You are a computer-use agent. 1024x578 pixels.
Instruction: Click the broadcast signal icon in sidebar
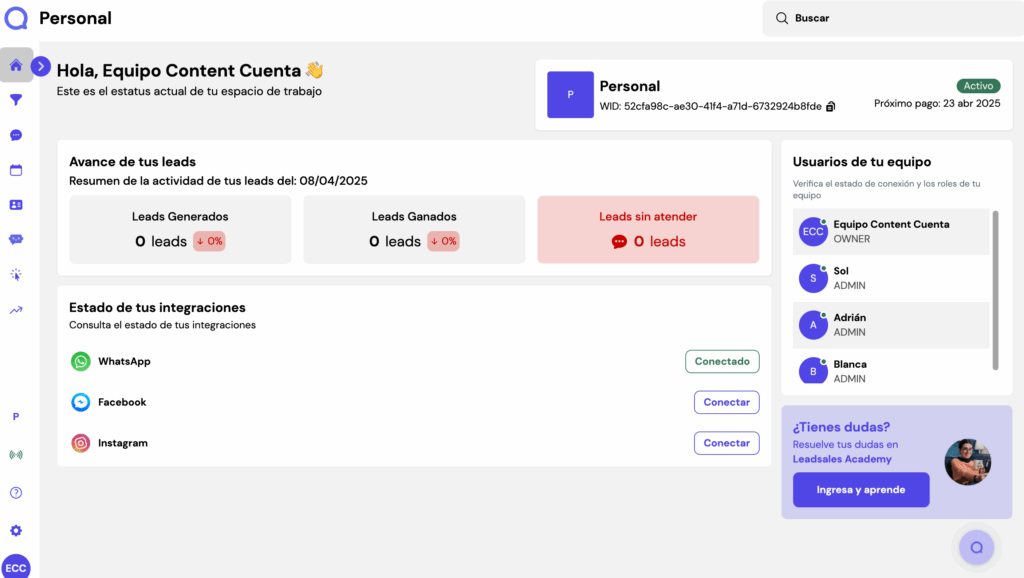tap(16, 455)
